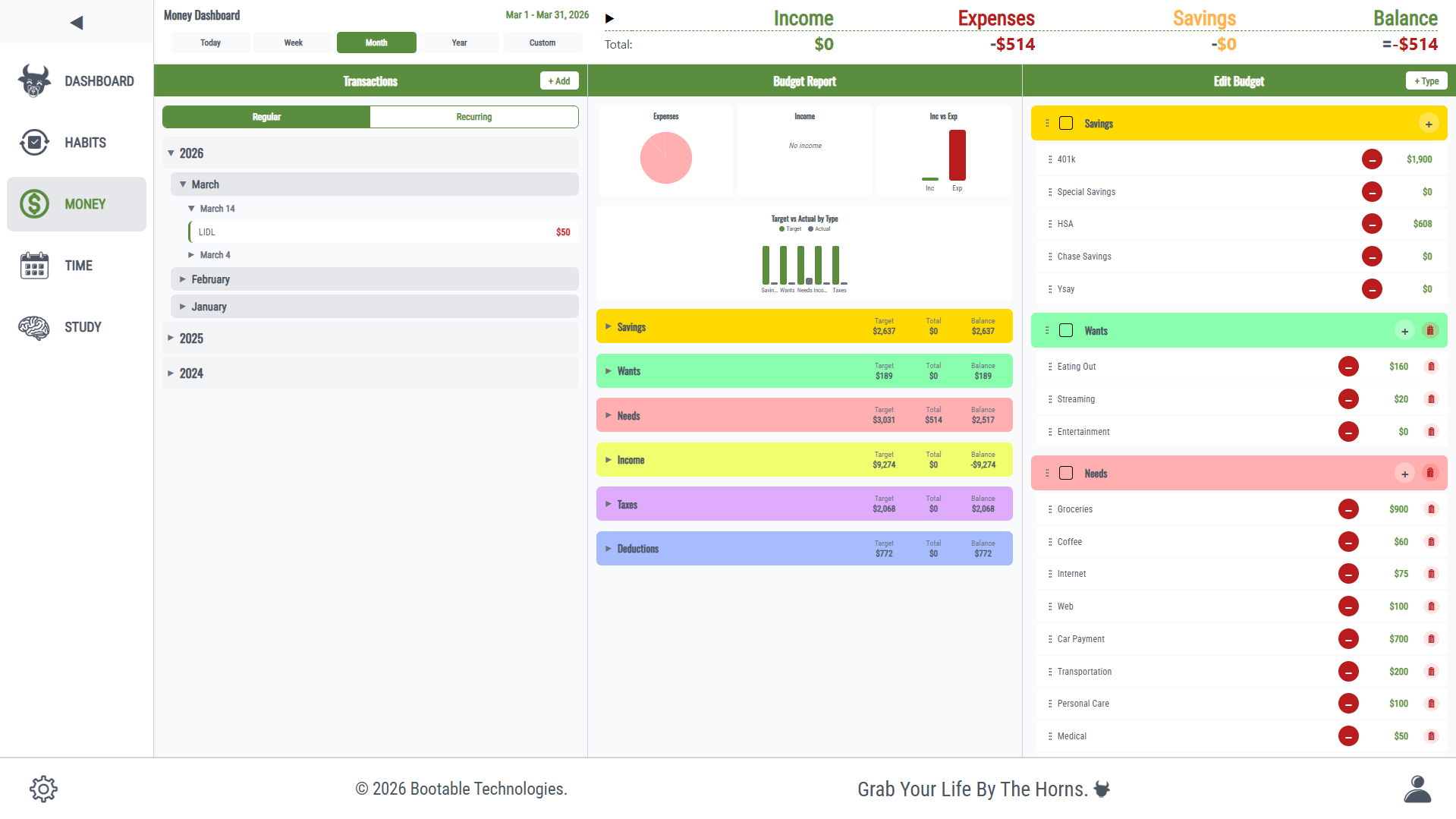This screenshot has width=1456, height=819.
Task: Select the Week time range
Action: point(293,43)
